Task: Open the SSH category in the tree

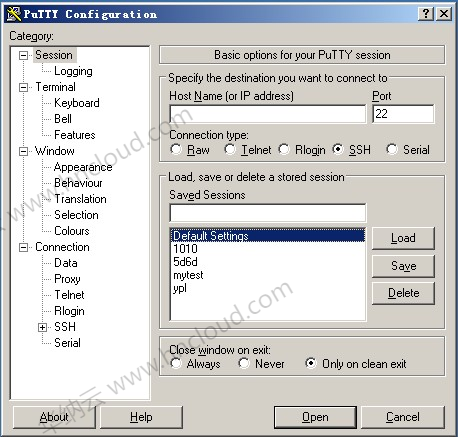Action: pyautogui.click(x=65, y=327)
